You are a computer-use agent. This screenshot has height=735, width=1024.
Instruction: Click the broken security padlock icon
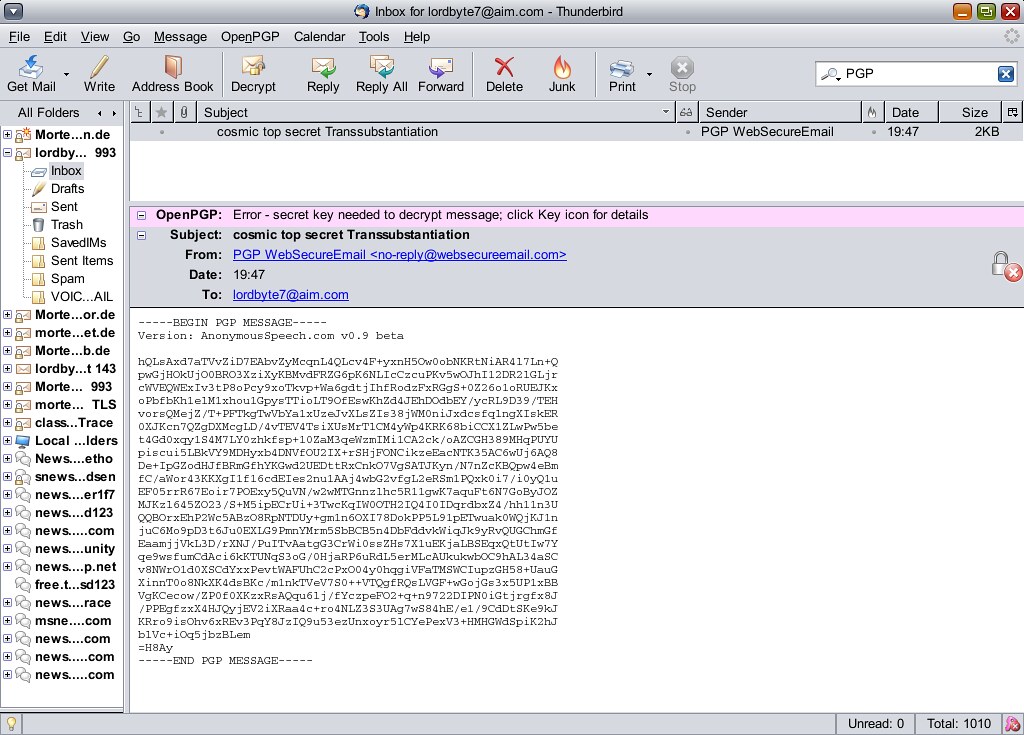click(x=1002, y=264)
